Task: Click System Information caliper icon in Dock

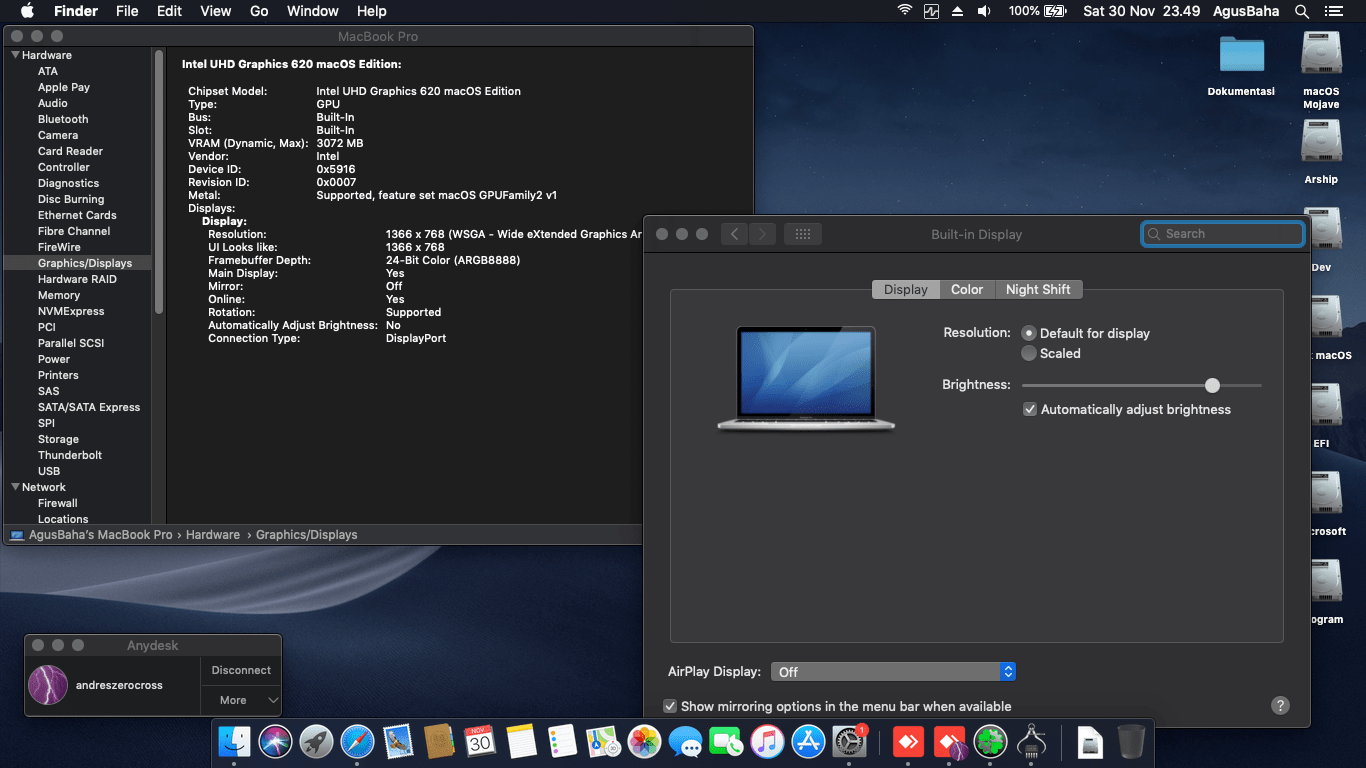Action: [1031, 742]
